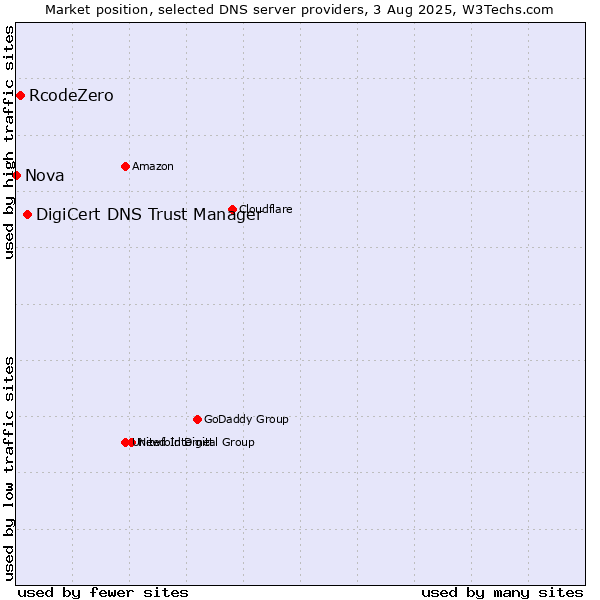Select the 'GoDaddy Group' label text

[x=246, y=419]
